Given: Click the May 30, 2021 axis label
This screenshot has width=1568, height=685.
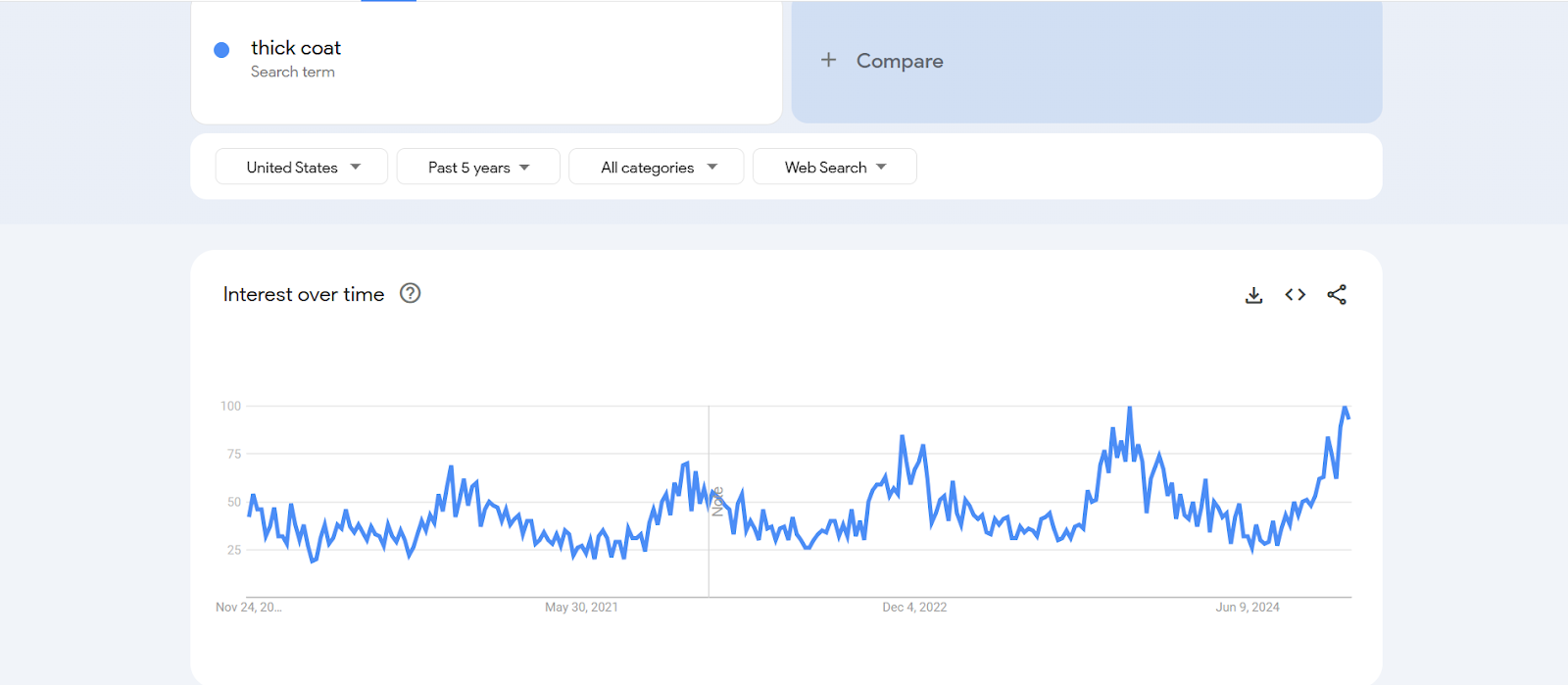Looking at the screenshot, I should coord(582,608).
